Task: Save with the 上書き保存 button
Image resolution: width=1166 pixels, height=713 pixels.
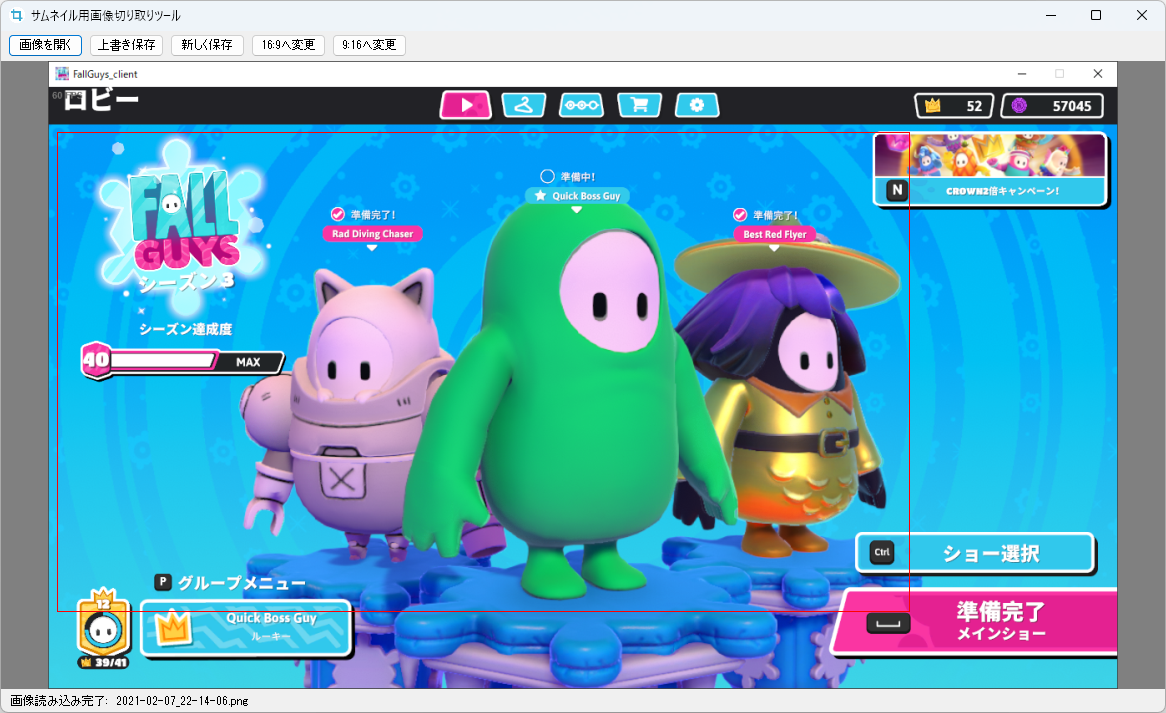Action: (x=126, y=45)
